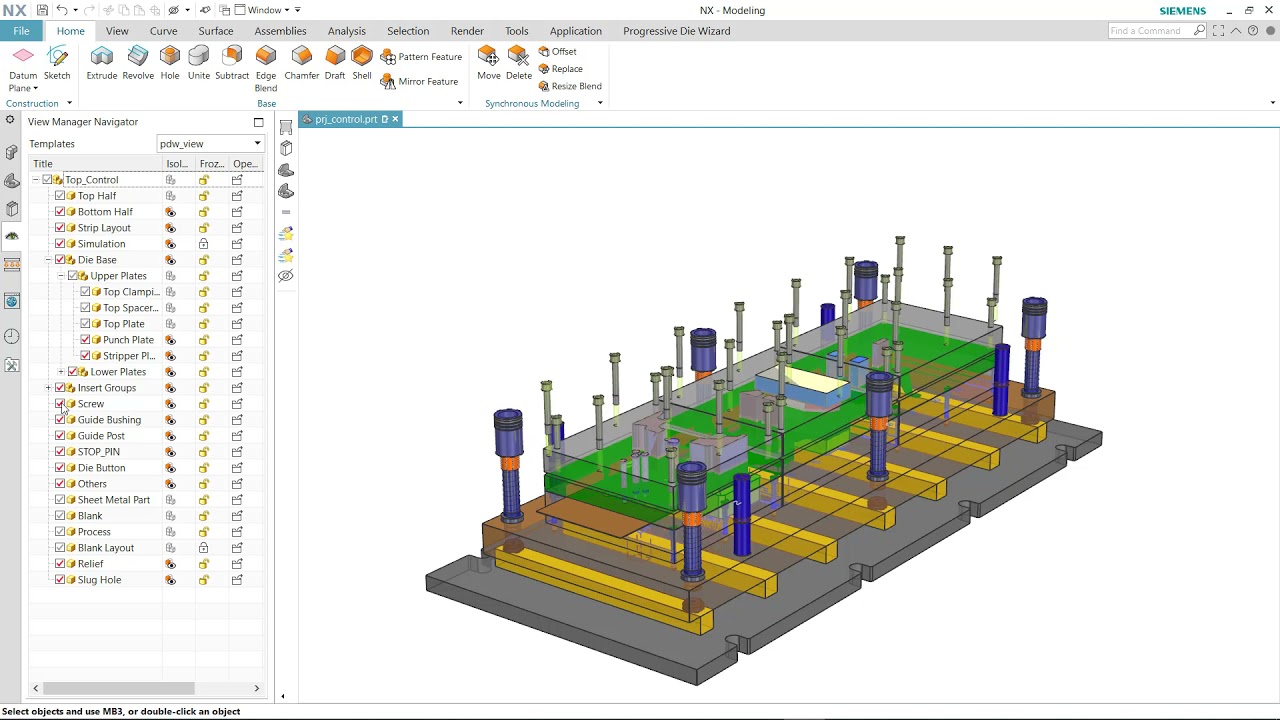
Task: Open the resource bar settings gear
Action: tap(10, 120)
